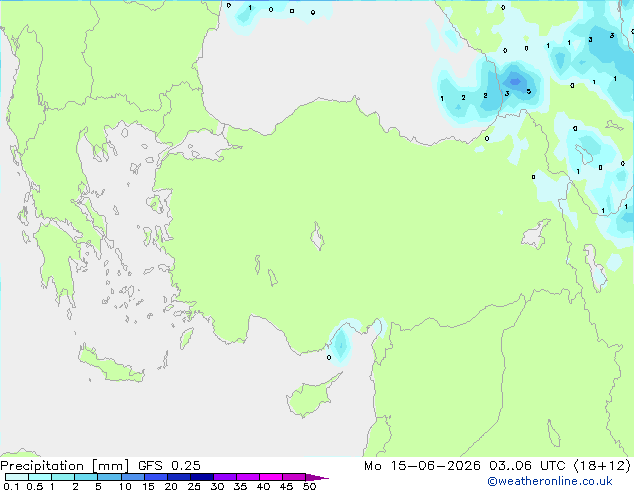Click the 15–20 mm legend swatch
The image size is (634, 490).
pyautogui.click(x=156, y=477)
